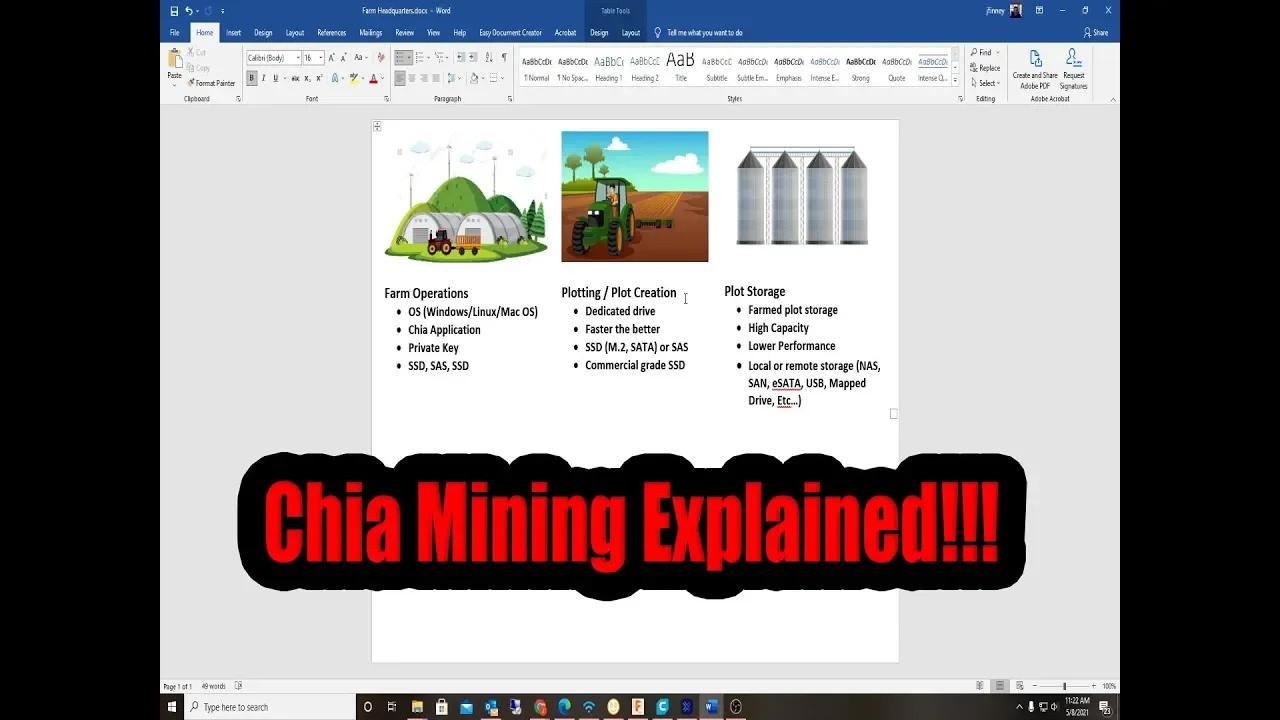Image resolution: width=1280 pixels, height=720 pixels.
Task: Expand the Paste options dropdown
Action: (174, 85)
